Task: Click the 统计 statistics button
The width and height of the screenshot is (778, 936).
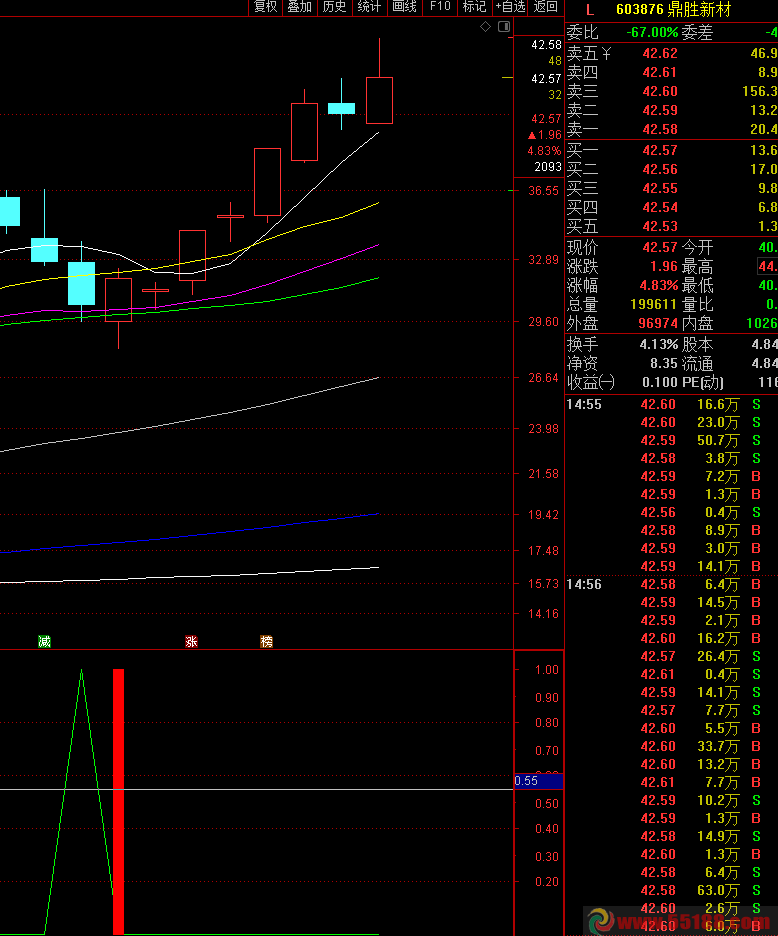Action: click(x=369, y=7)
